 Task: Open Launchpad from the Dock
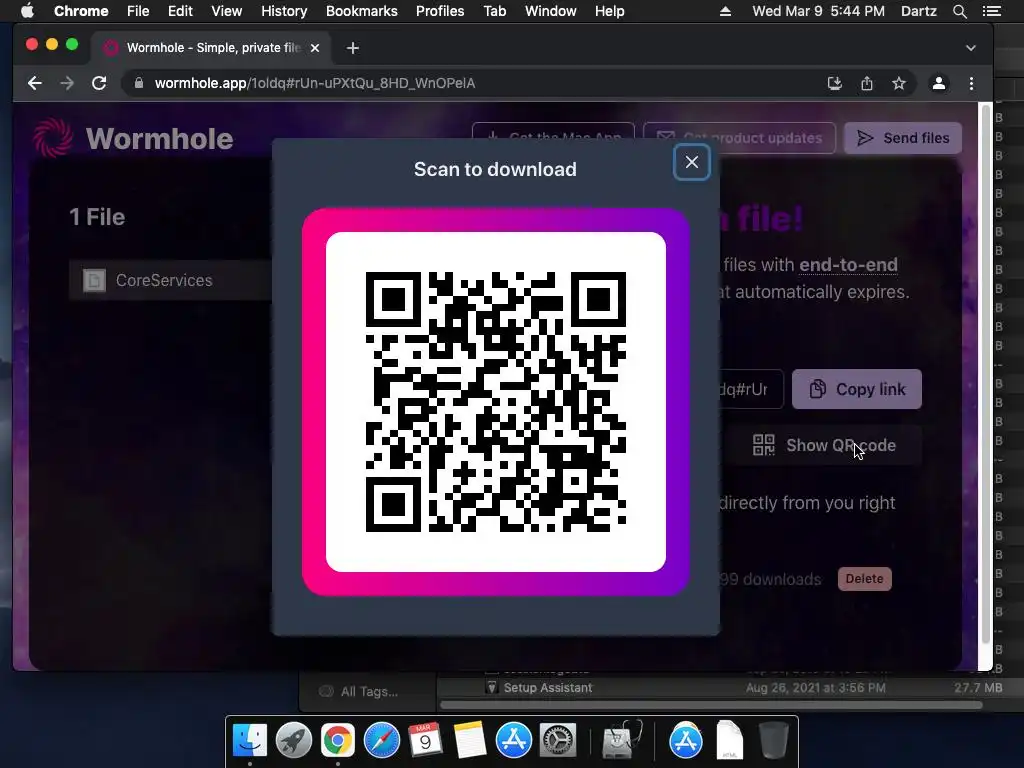pyautogui.click(x=294, y=740)
